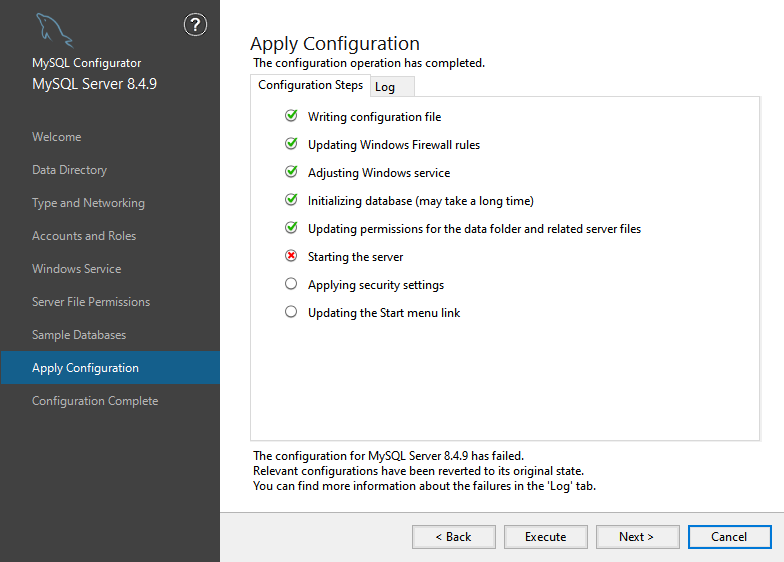
Task: Open the Accounts and Roles step
Action: pyautogui.click(x=84, y=236)
